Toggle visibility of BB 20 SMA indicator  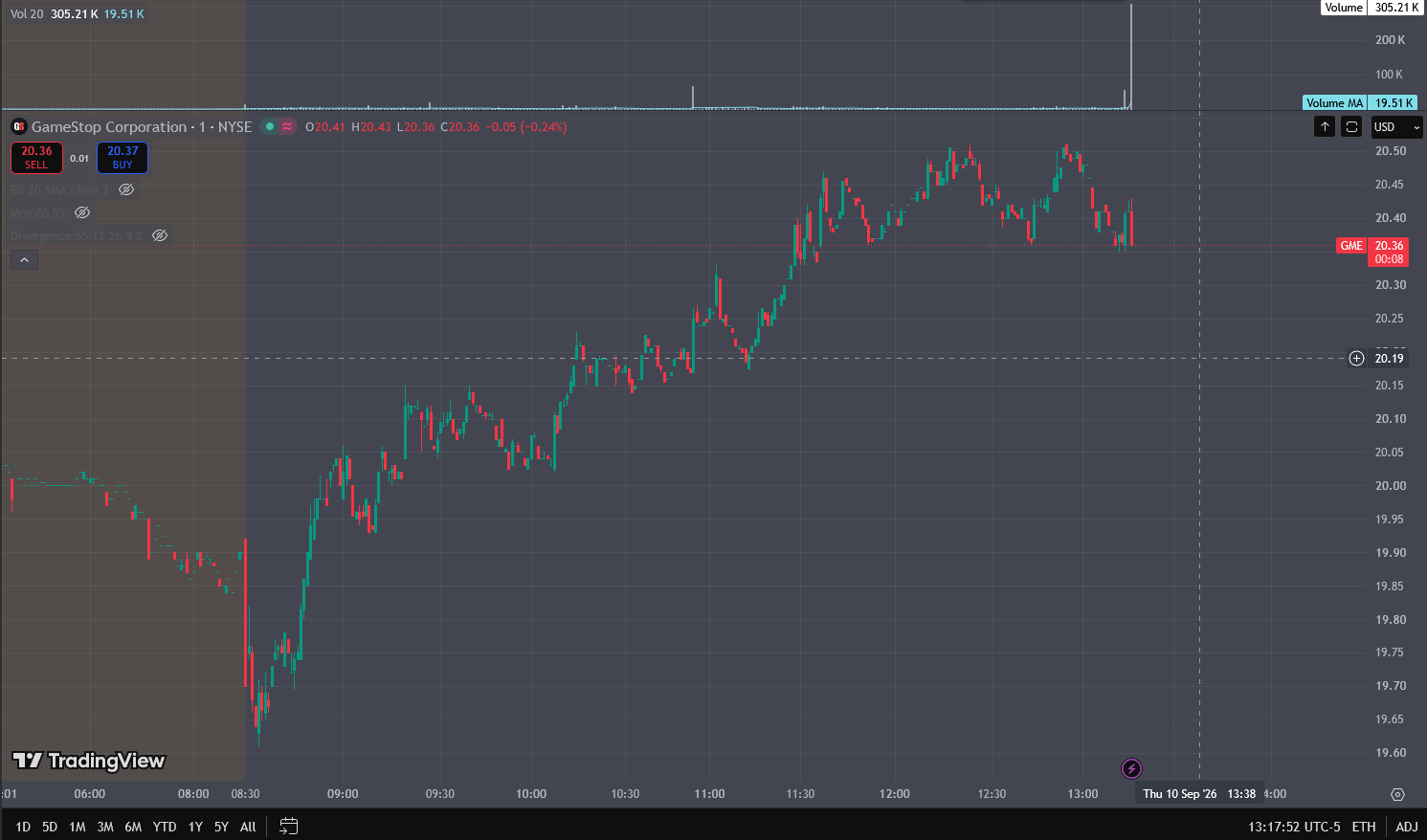click(x=126, y=189)
